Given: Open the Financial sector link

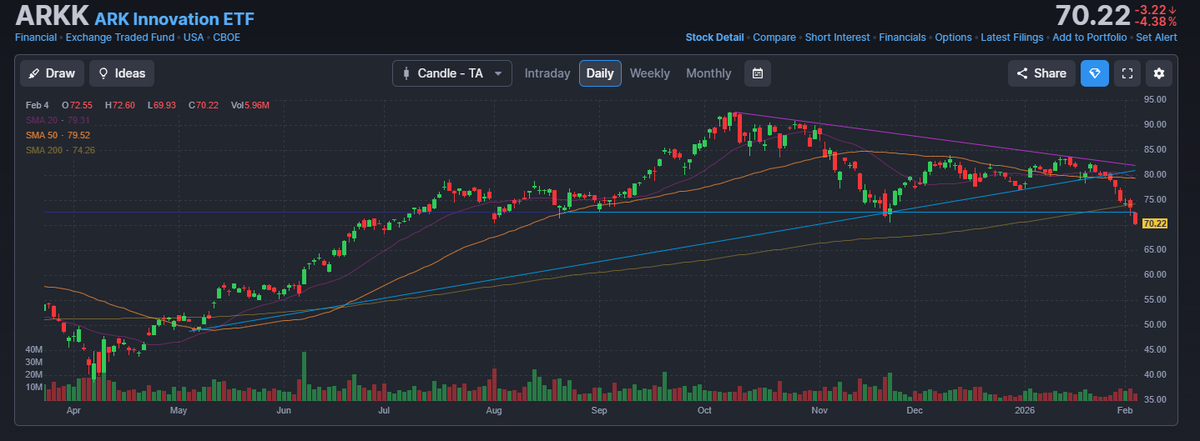Looking at the screenshot, I should [36, 37].
